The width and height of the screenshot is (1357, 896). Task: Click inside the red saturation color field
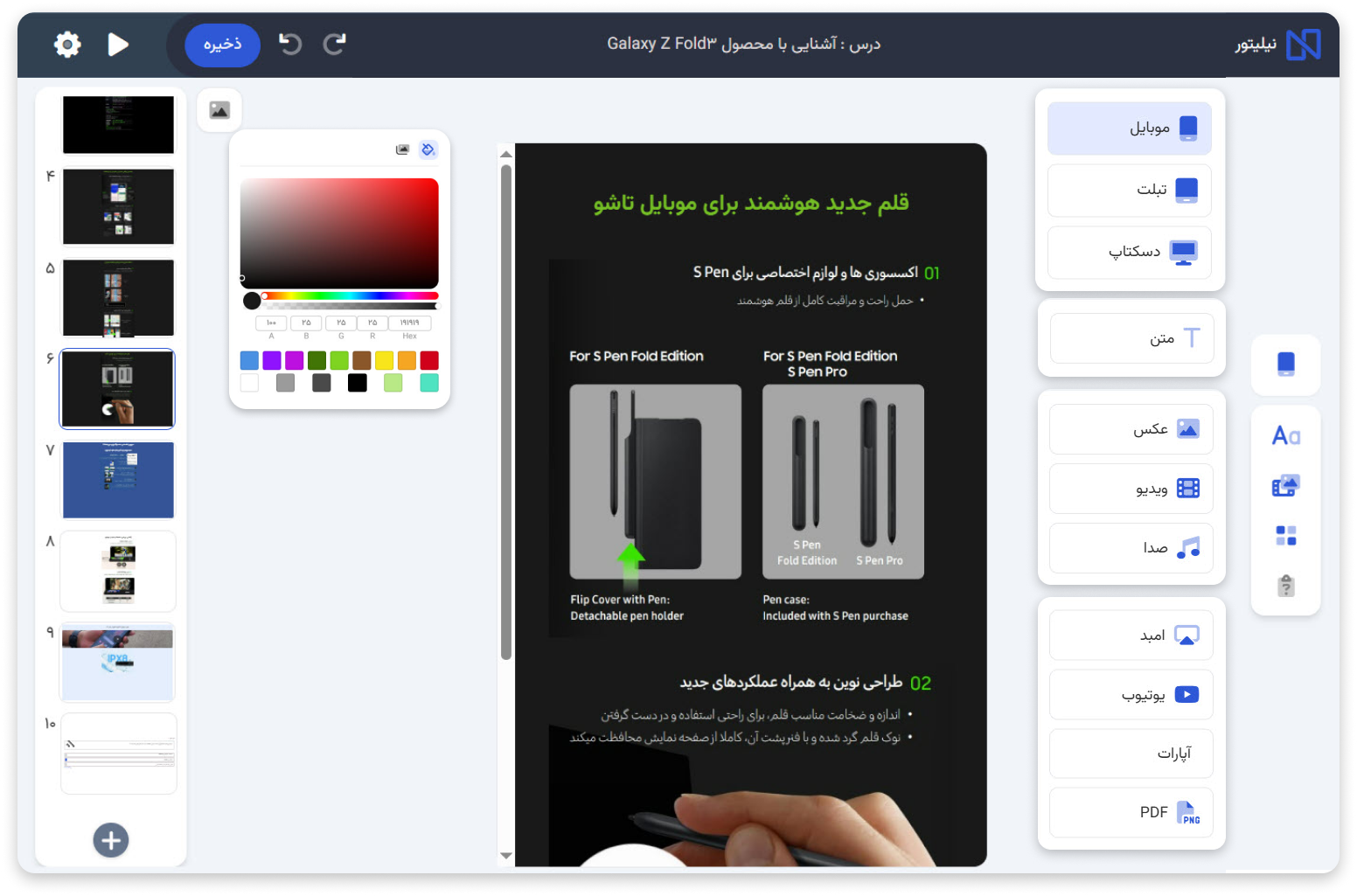click(339, 233)
